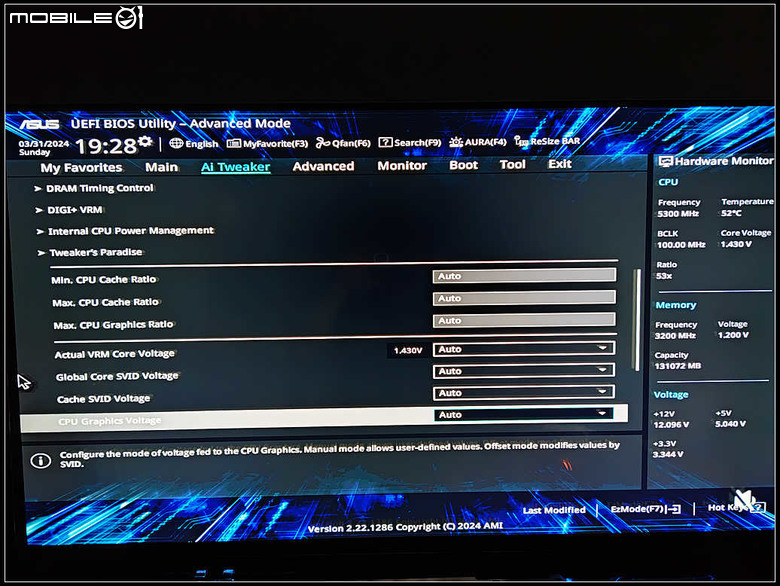Click the settings list vertical scrollbar
The image size is (780, 586).
637,320
